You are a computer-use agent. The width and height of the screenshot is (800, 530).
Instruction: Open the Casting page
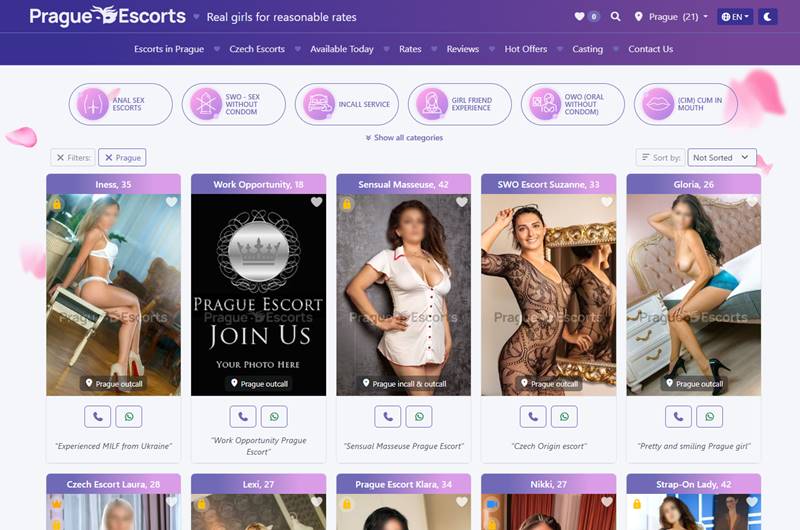point(587,49)
